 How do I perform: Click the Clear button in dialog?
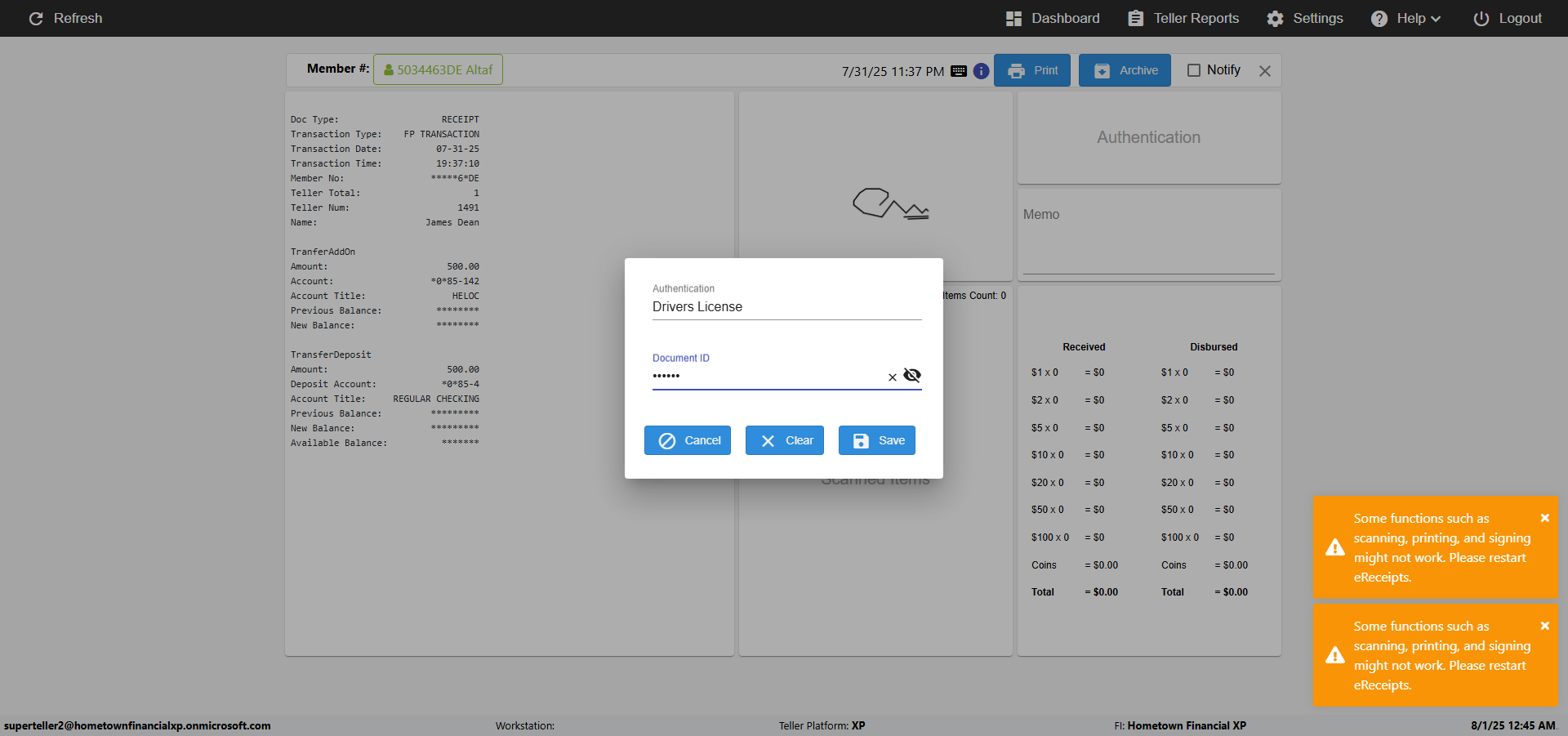pos(785,440)
